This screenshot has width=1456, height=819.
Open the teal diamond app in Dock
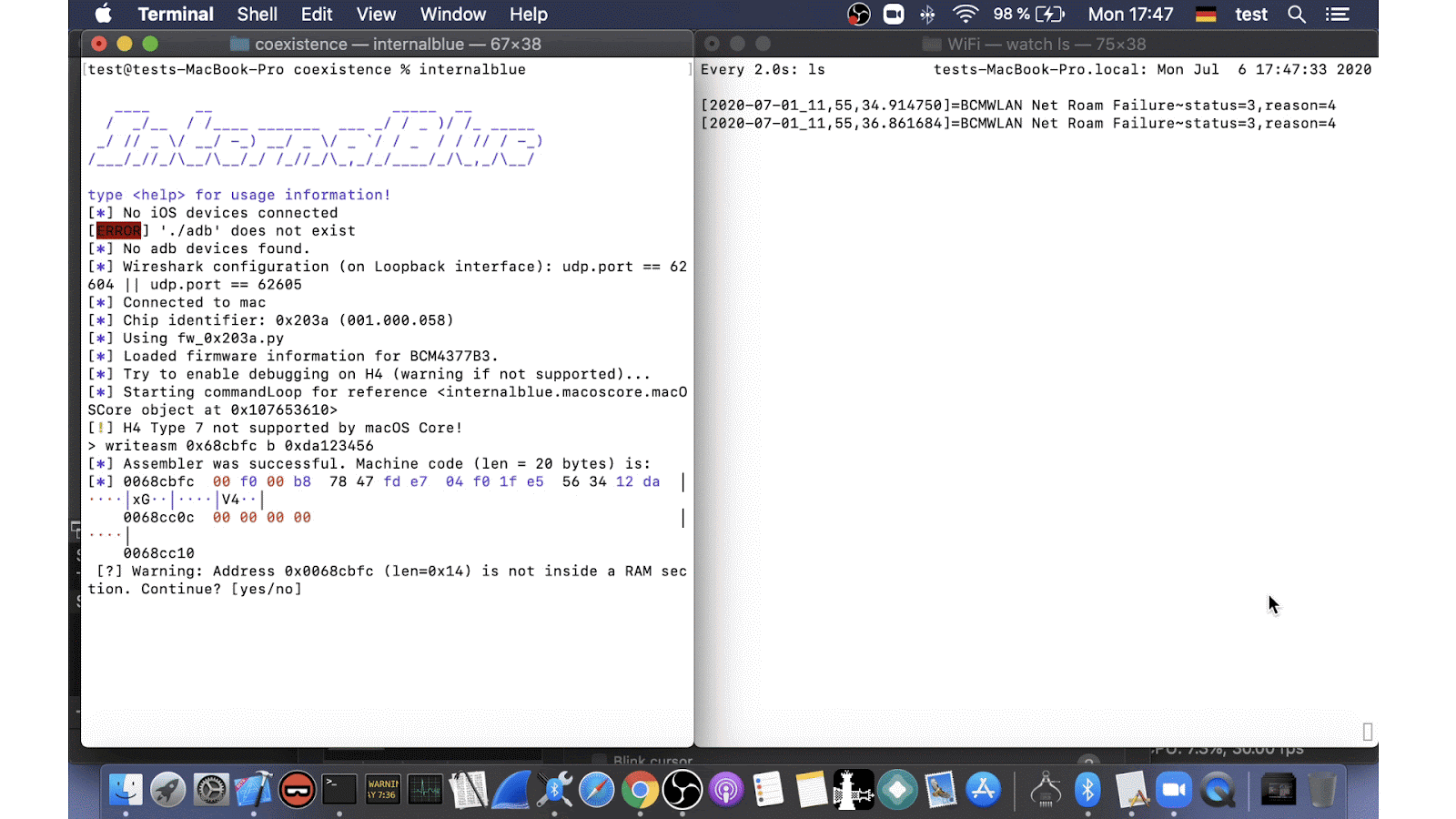coord(897,789)
